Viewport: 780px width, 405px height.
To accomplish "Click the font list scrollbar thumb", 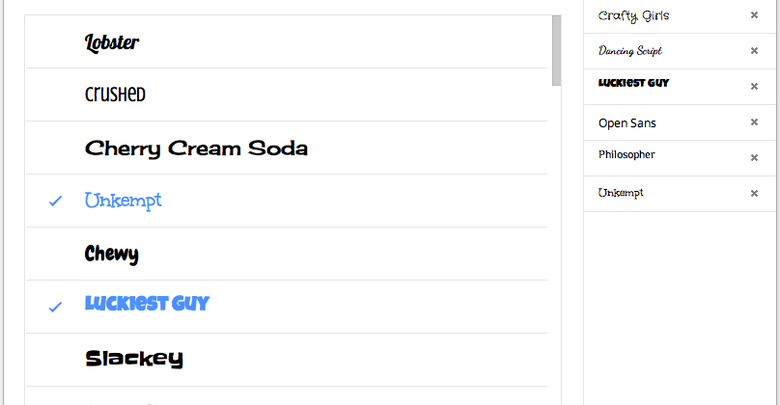I will tap(557, 50).
